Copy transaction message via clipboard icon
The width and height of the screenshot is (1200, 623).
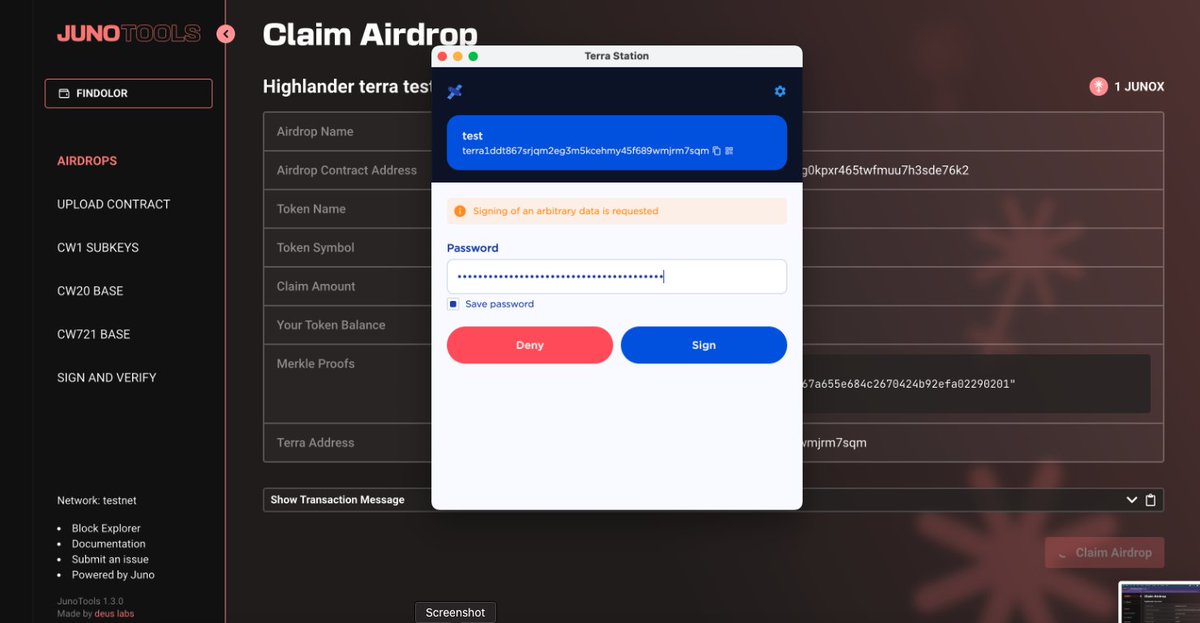coord(1151,500)
